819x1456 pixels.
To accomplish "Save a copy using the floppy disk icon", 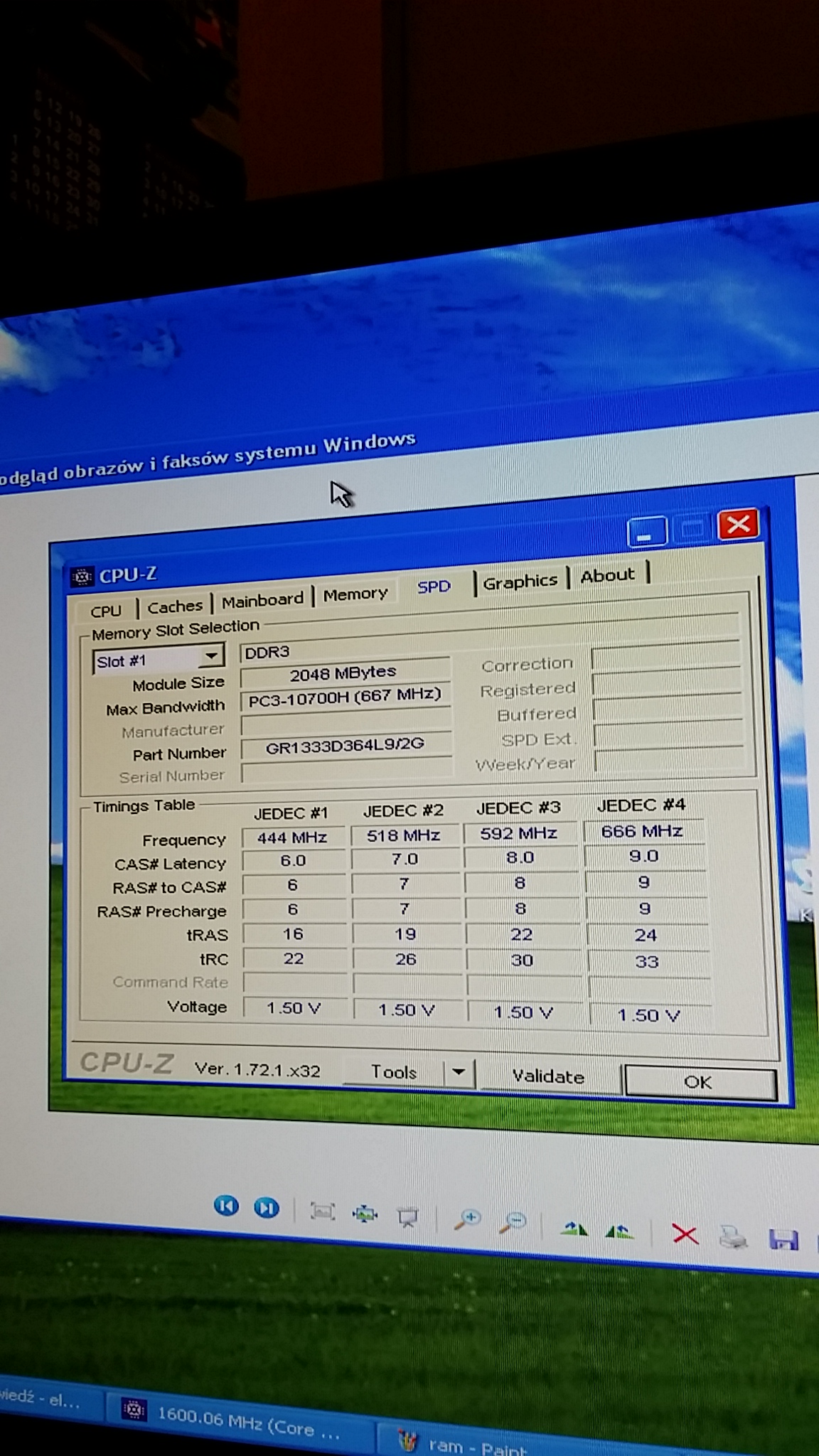I will [x=783, y=1240].
